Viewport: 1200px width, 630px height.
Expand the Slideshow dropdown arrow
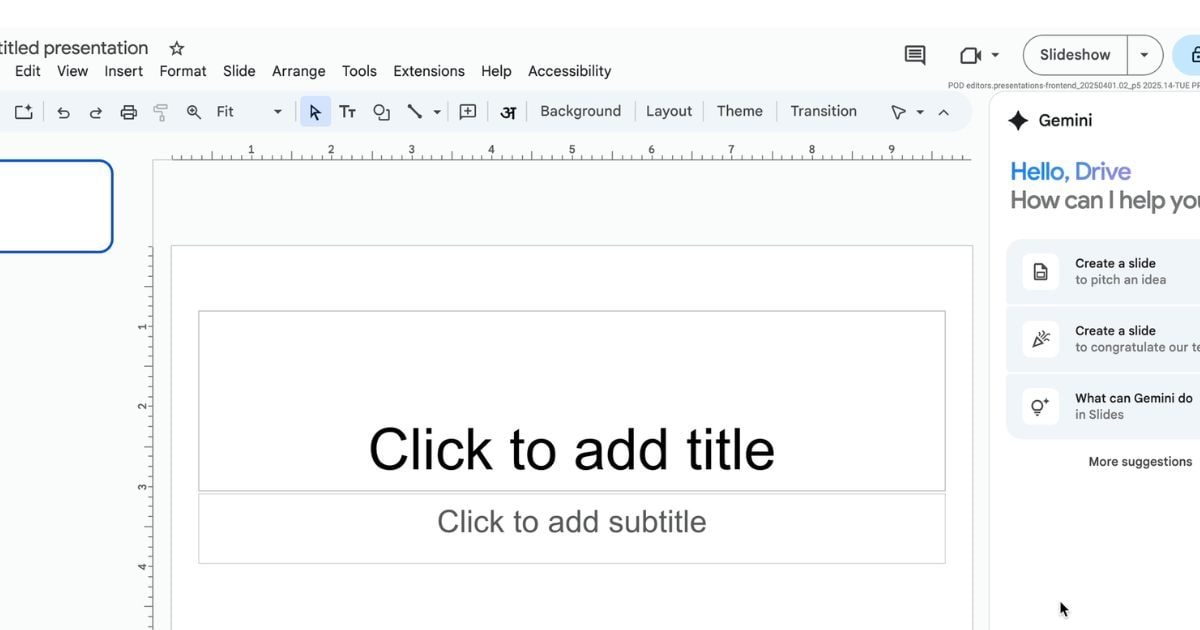pos(1144,55)
